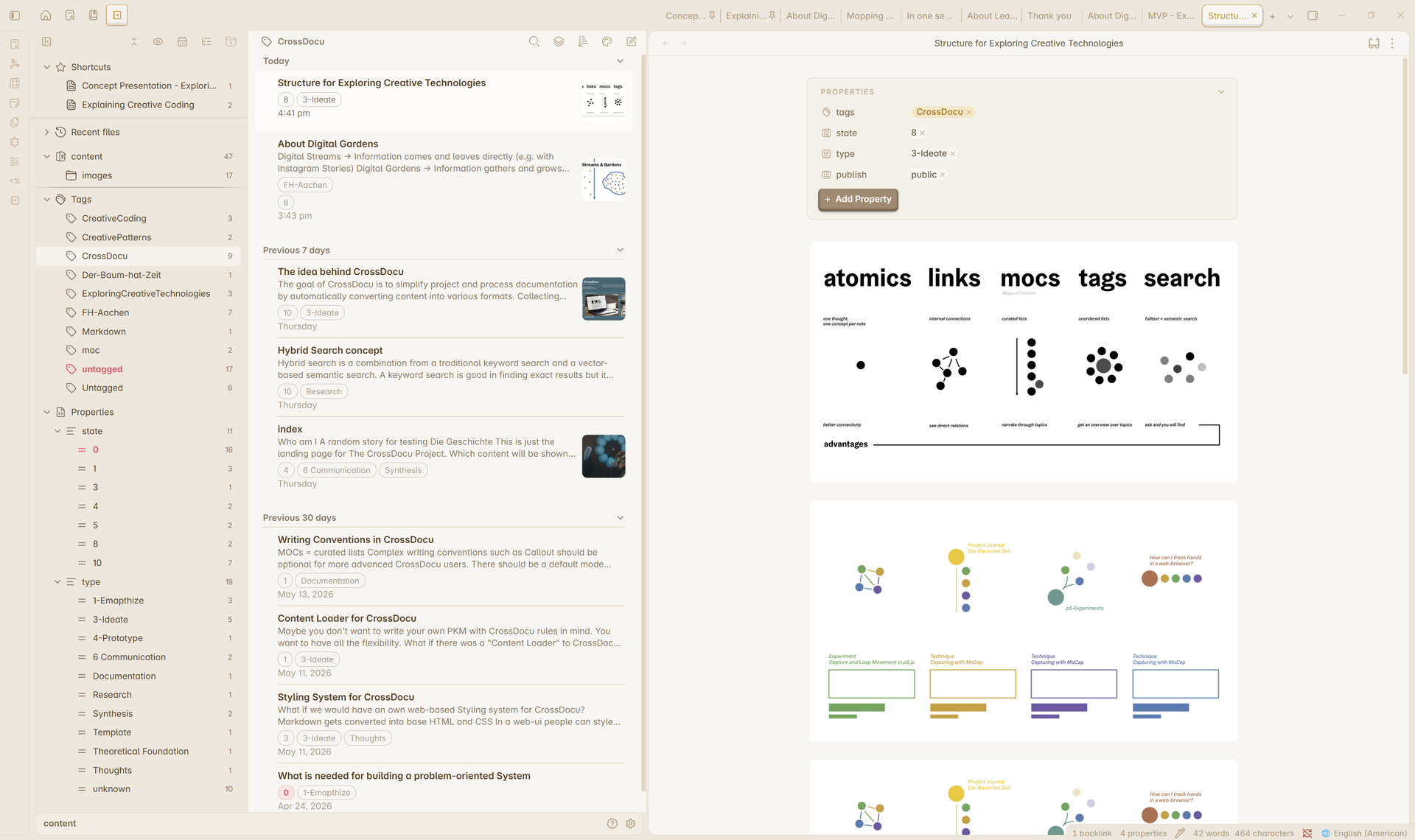Click the calendar icon in navigation toolbar
The height and width of the screenshot is (840, 1415).
coord(182,42)
